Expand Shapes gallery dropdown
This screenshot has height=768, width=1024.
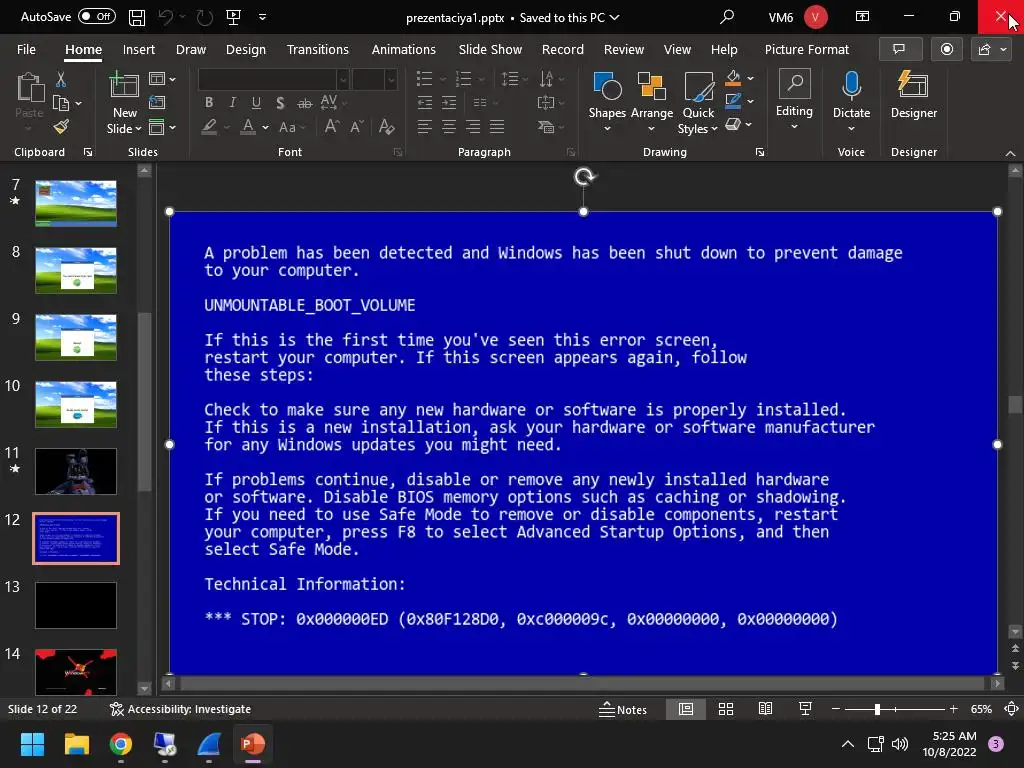[x=607, y=129]
